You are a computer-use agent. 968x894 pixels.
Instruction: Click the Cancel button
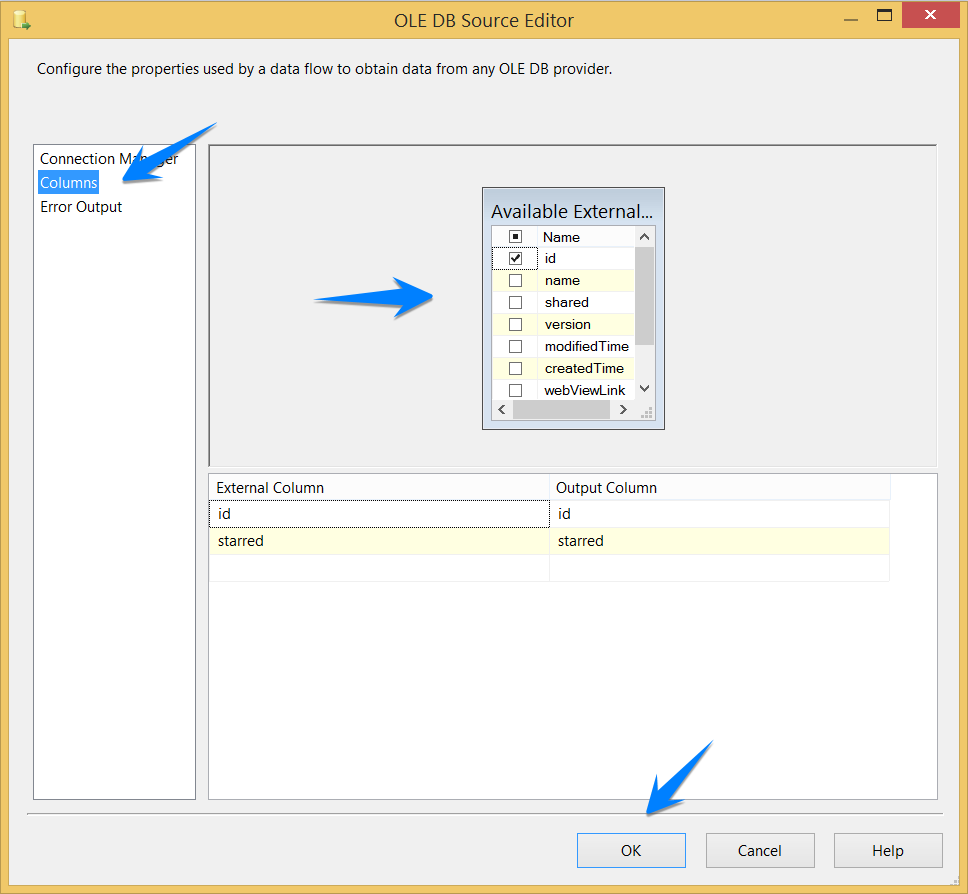click(760, 850)
